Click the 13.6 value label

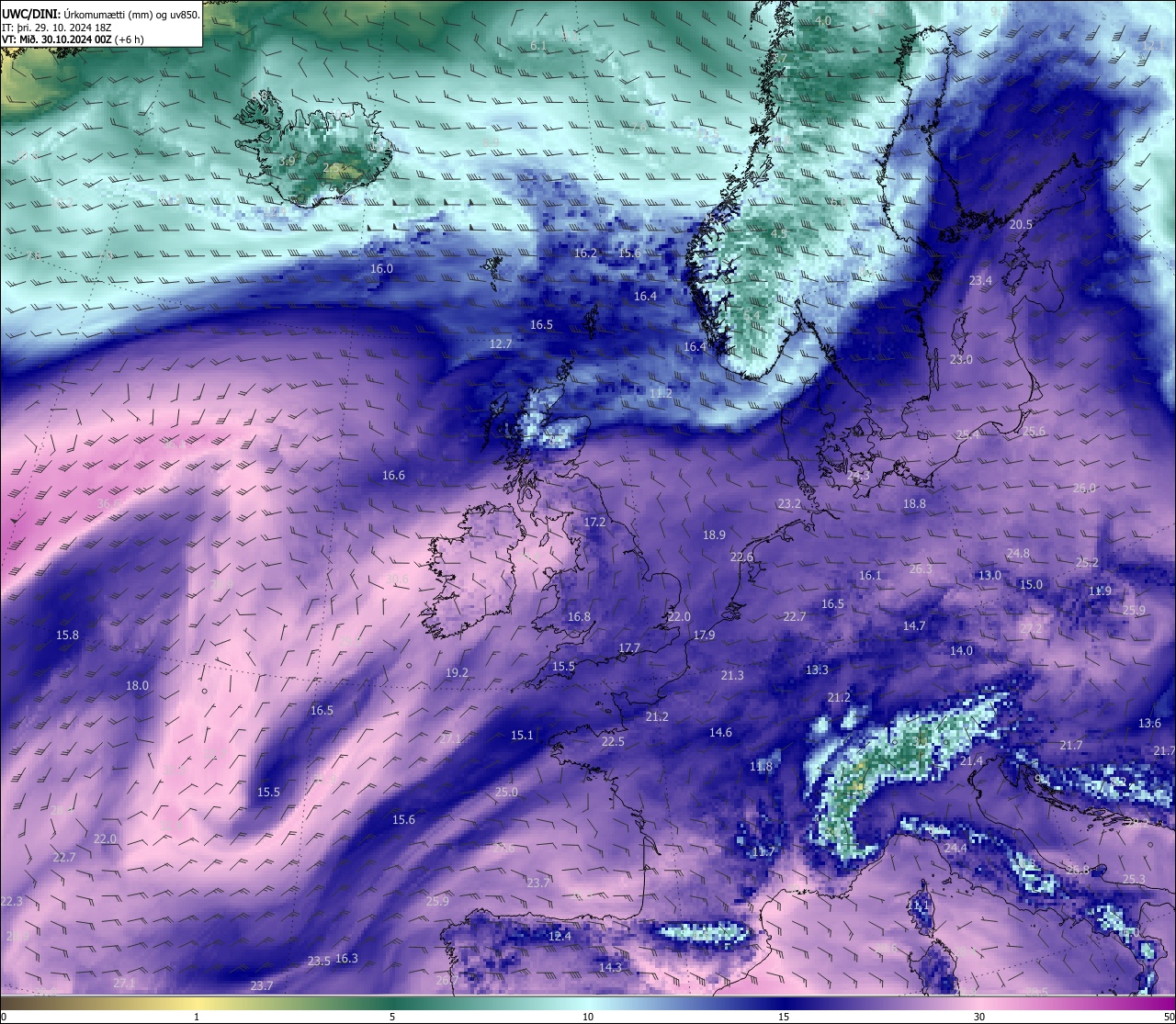pyautogui.click(x=1149, y=723)
